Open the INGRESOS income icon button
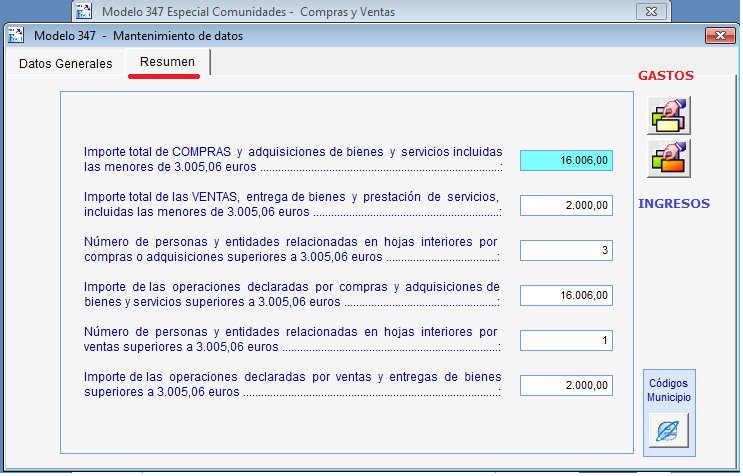 (669, 159)
